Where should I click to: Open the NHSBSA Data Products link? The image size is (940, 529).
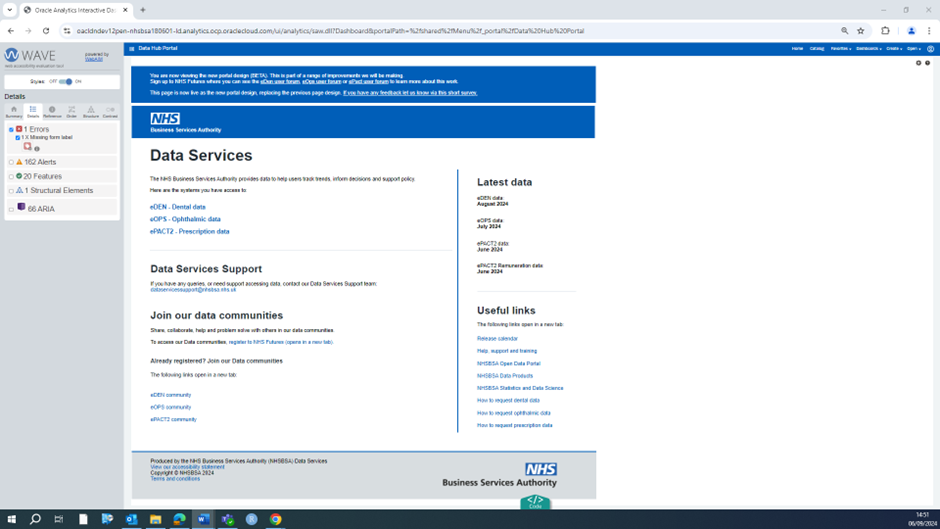click(x=505, y=376)
